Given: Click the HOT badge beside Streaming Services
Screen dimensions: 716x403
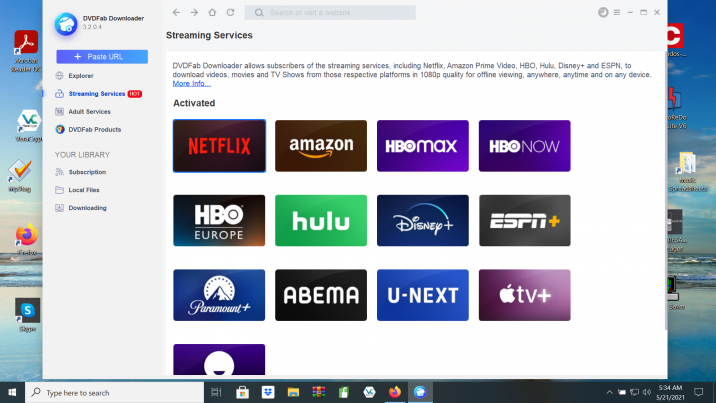Looking at the screenshot, I should 135,94.
